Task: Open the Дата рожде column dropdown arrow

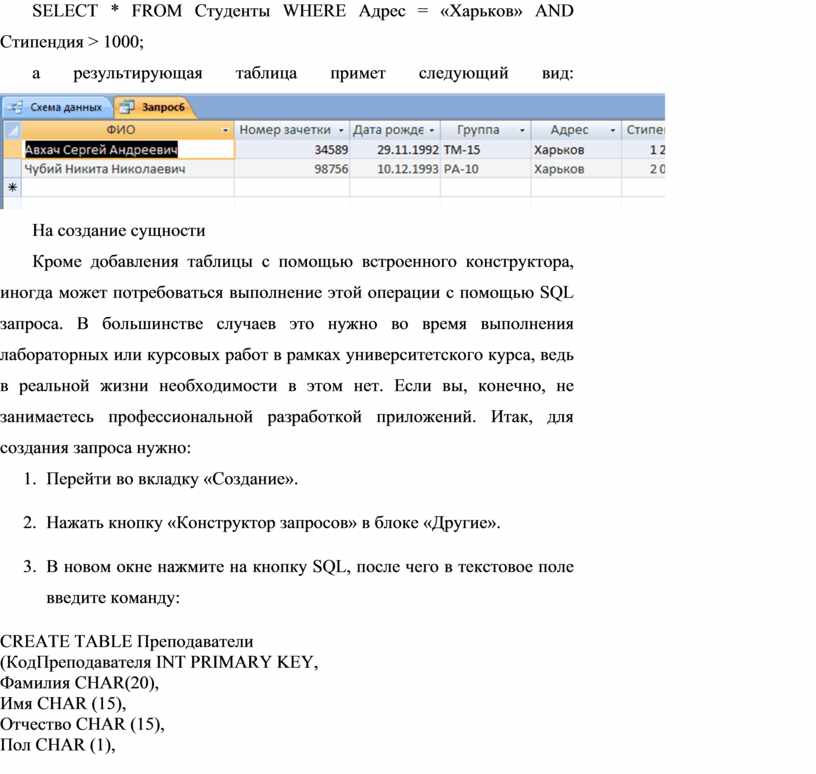Action: click(x=431, y=130)
